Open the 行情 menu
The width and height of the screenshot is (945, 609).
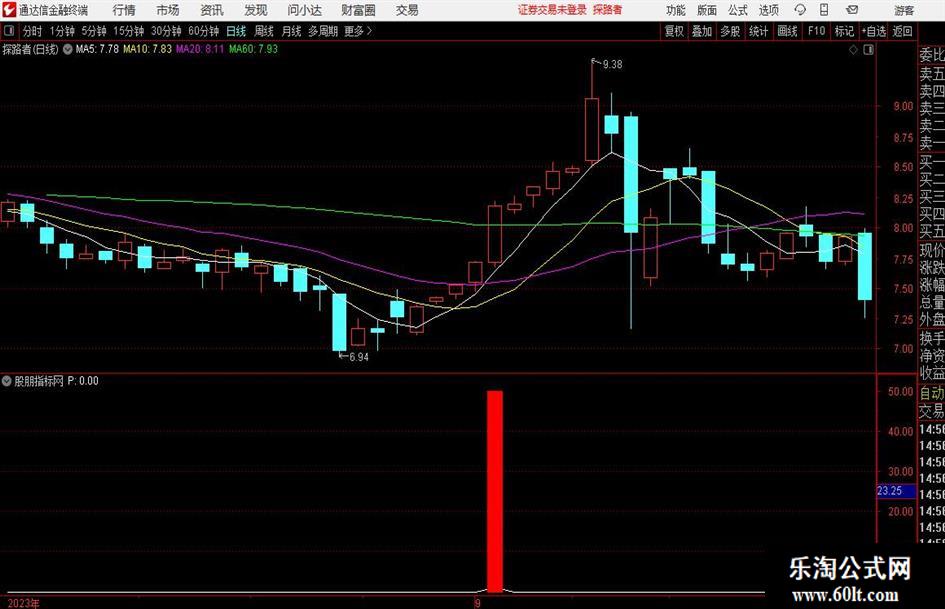tap(124, 10)
